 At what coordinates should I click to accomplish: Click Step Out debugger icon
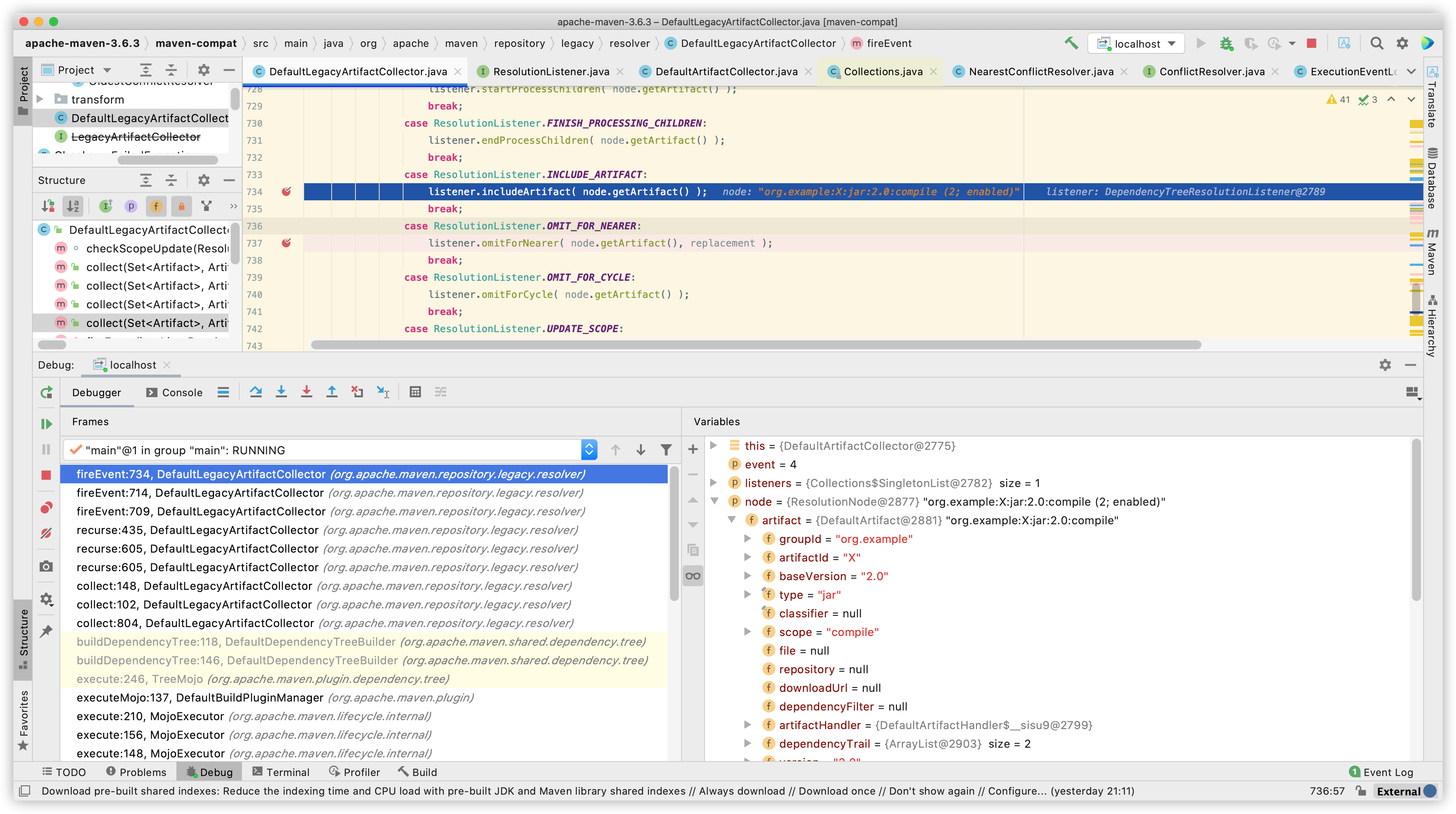tap(332, 391)
